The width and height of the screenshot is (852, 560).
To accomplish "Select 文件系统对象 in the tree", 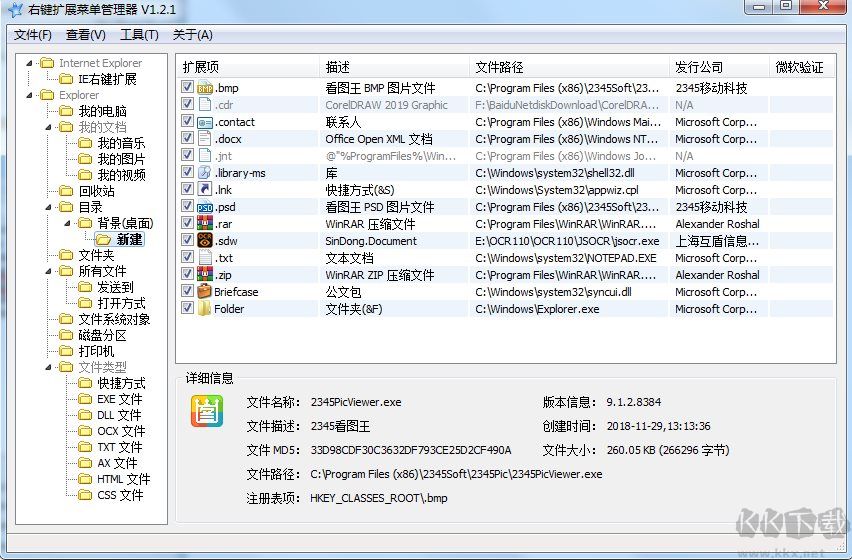I will point(114,319).
